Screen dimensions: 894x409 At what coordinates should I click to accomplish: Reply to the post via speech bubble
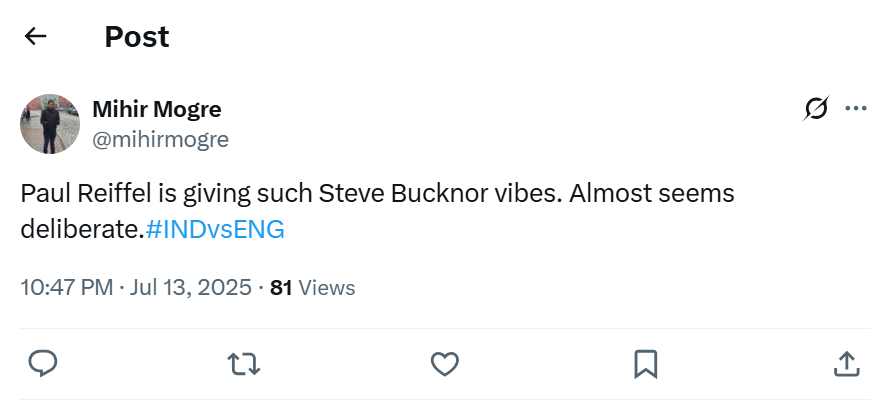point(42,363)
